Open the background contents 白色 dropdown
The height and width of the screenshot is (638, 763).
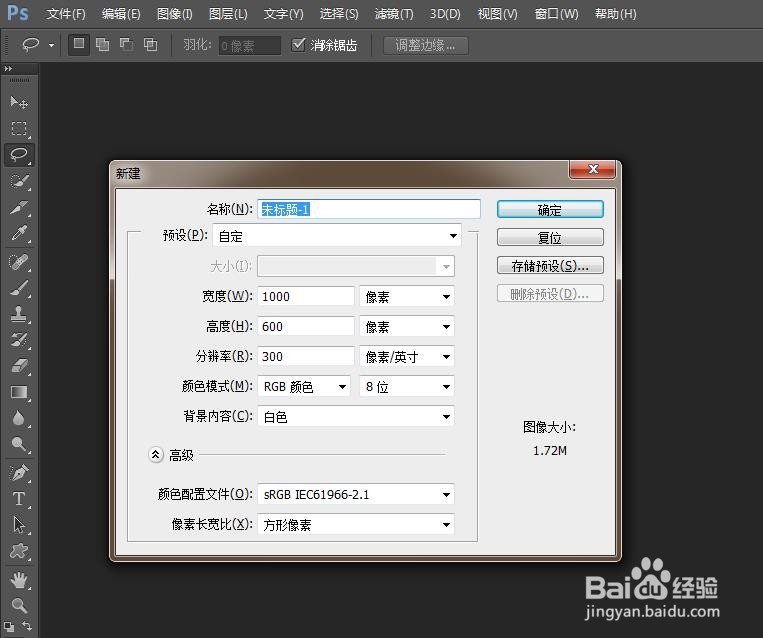356,417
